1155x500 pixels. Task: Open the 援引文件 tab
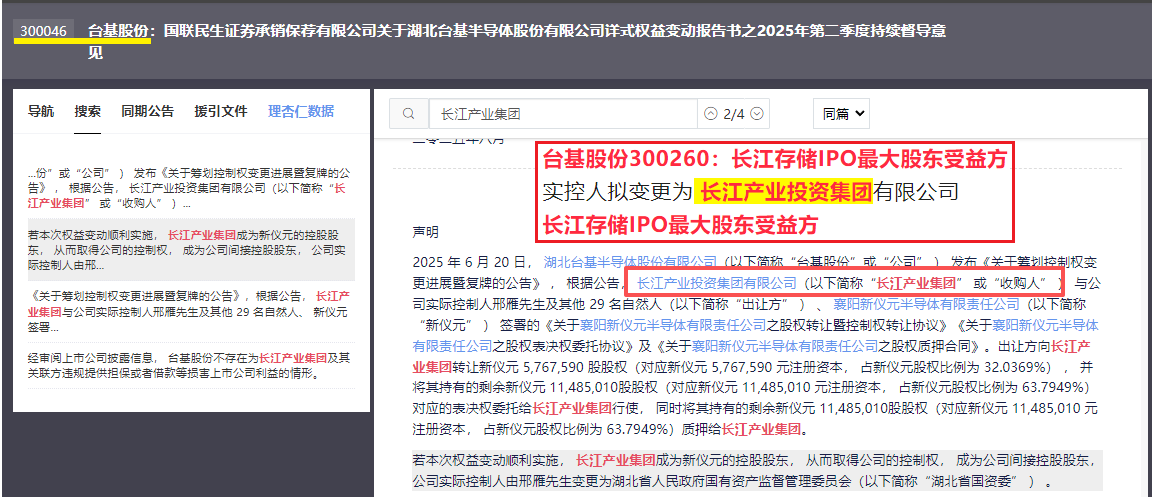coord(221,112)
